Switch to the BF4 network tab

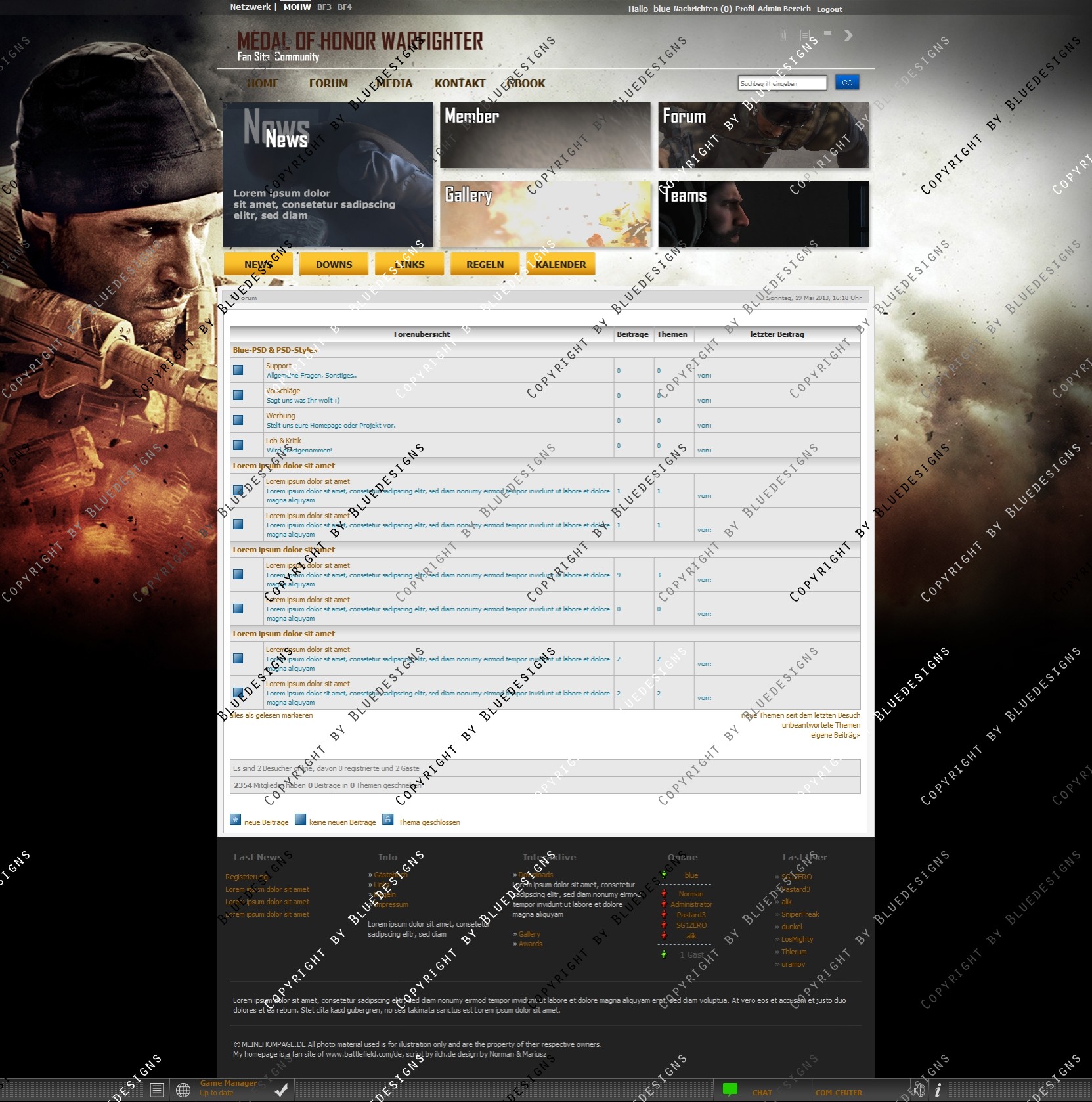tap(345, 7)
